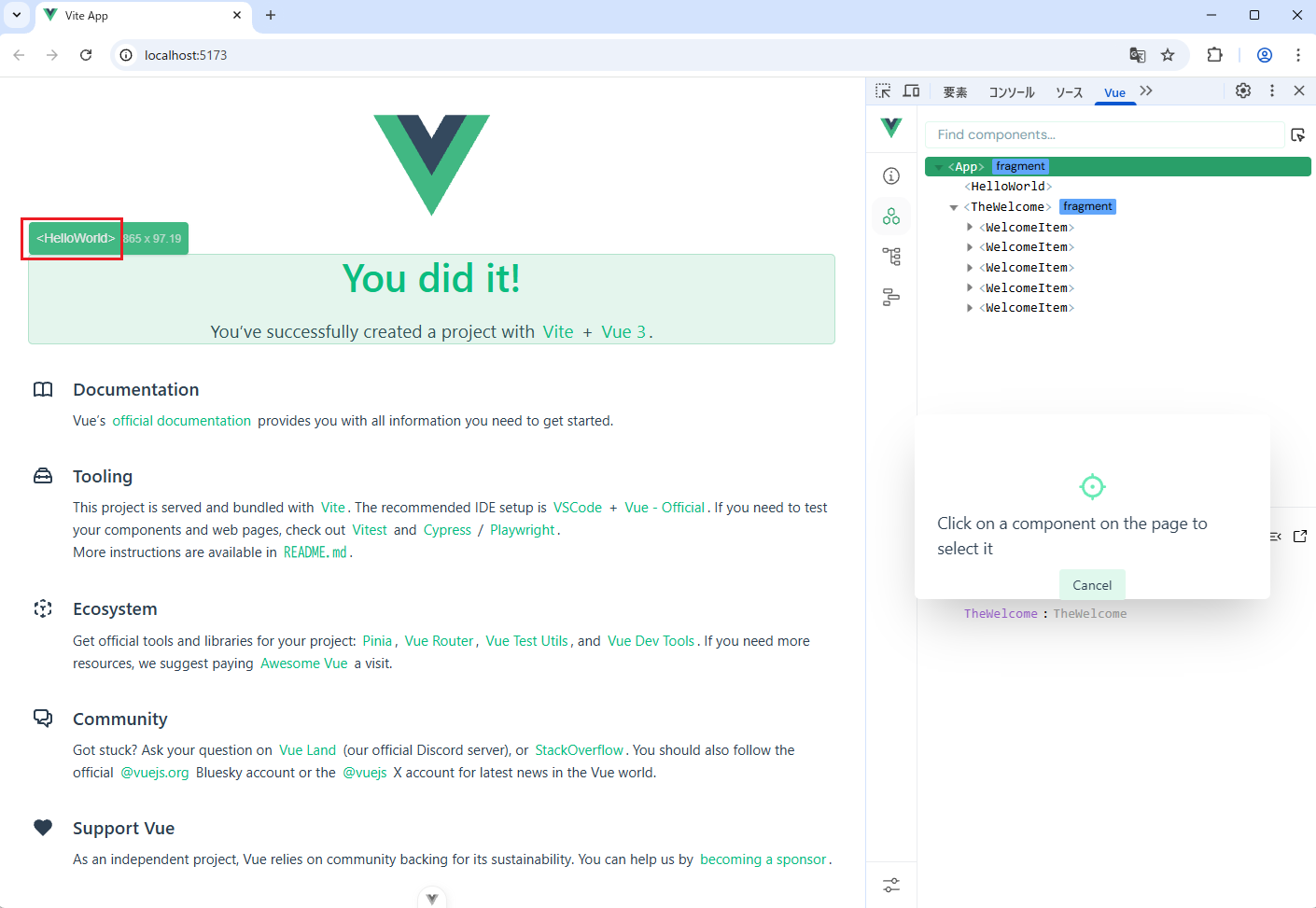The width and height of the screenshot is (1316, 908).
Task: Click the scroll to component icon
Action: pyautogui.click(x=1275, y=537)
